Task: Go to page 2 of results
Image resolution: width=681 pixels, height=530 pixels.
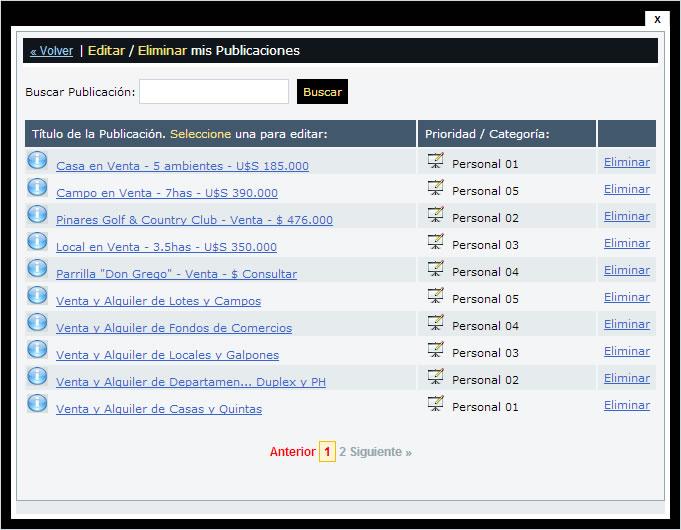Action: (x=342, y=452)
